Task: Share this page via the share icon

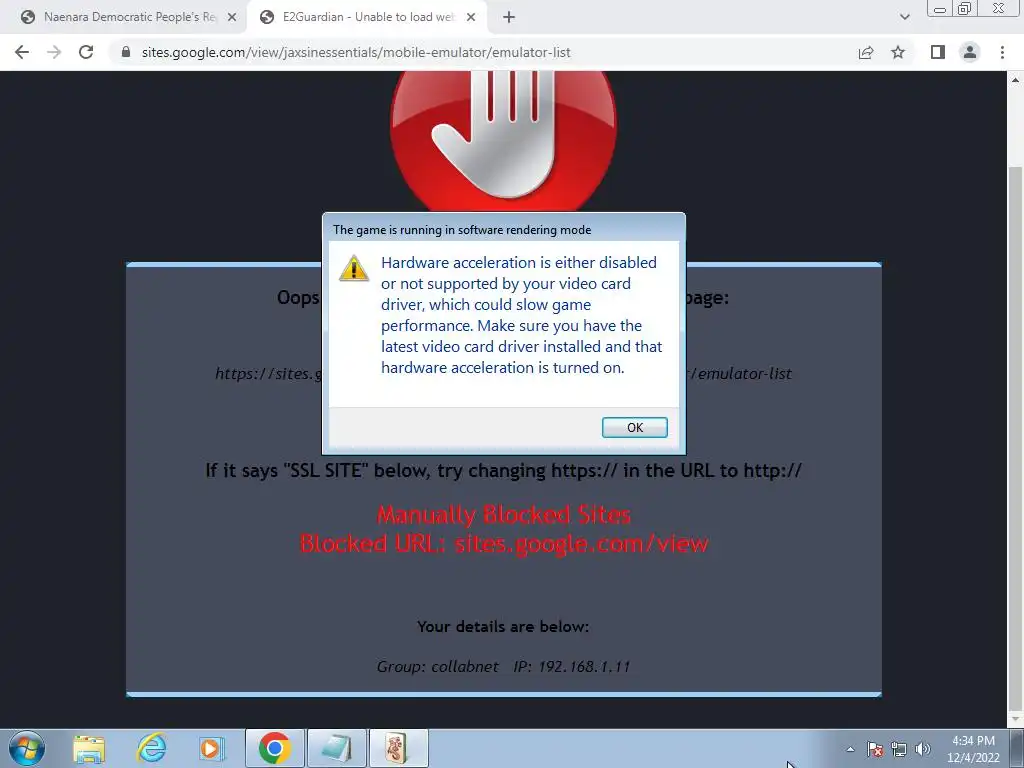Action: tap(866, 52)
